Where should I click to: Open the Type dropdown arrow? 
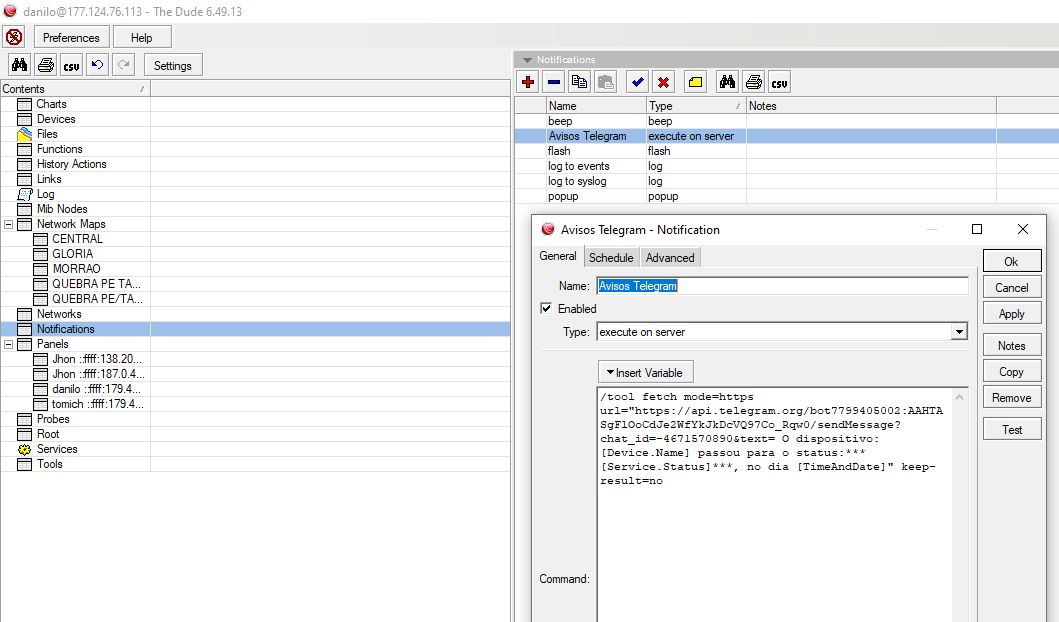pos(959,332)
